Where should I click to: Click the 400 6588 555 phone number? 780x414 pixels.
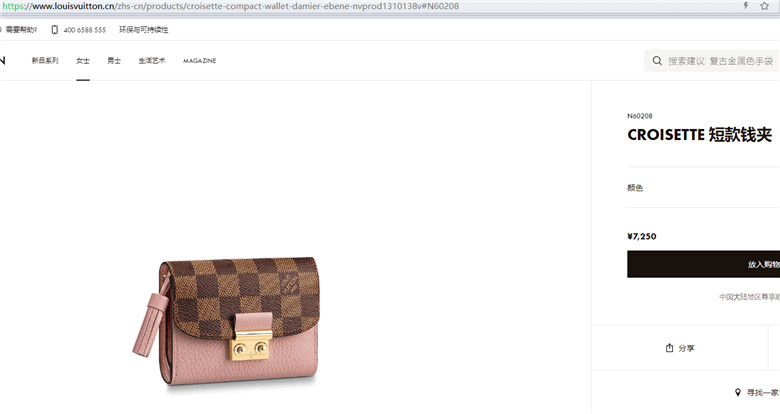[x=85, y=30]
